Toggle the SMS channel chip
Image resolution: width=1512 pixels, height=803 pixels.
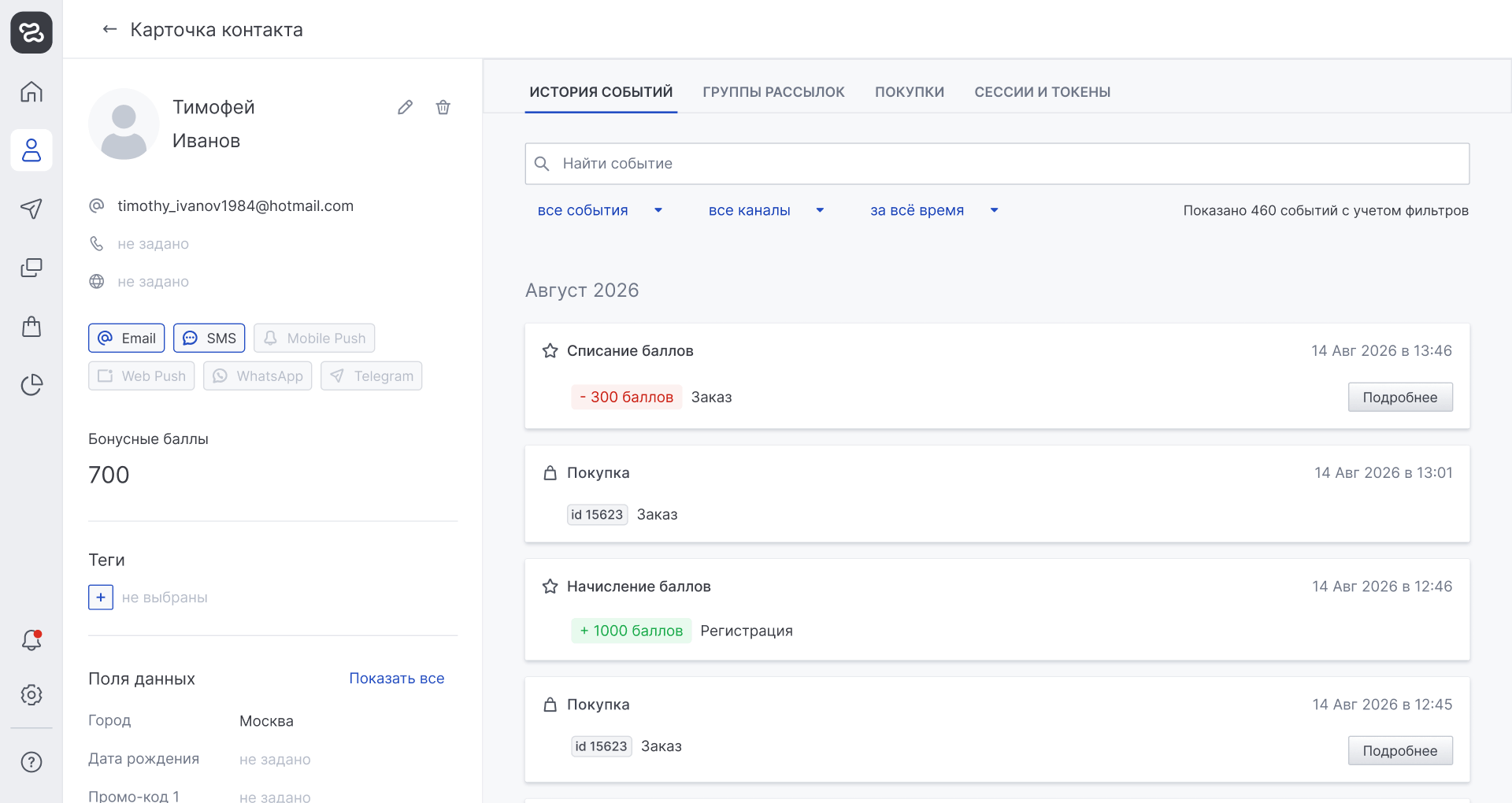click(x=209, y=338)
